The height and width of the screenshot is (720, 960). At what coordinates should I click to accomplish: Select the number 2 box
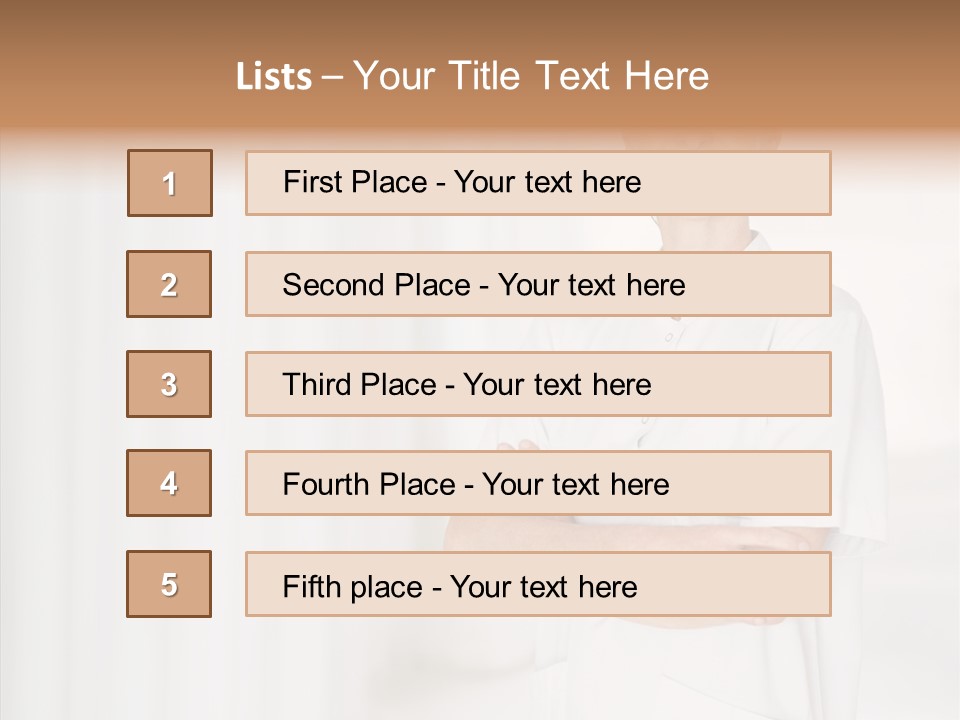(169, 284)
